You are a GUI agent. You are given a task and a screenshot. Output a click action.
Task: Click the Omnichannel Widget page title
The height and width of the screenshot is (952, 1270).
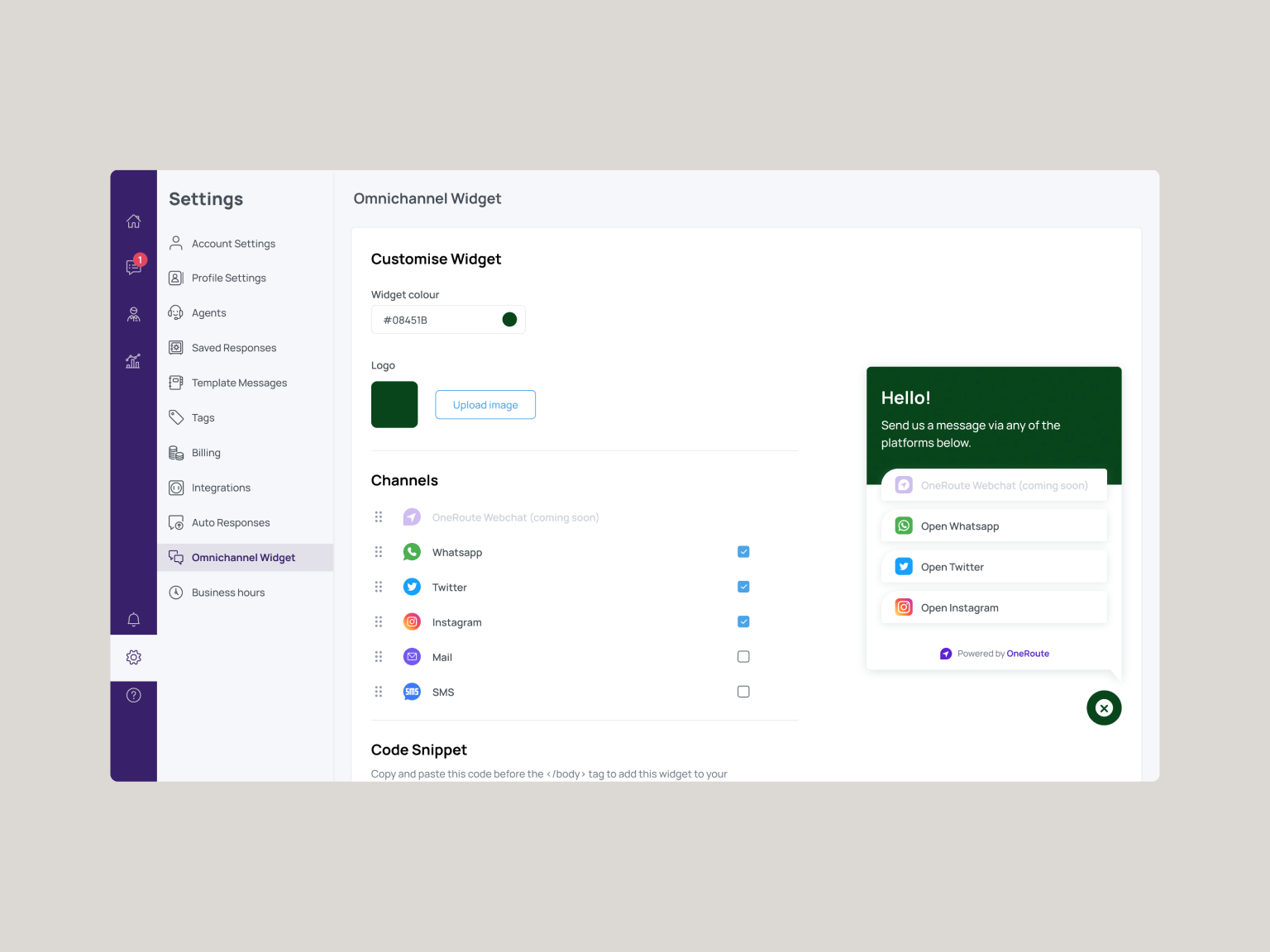[x=427, y=198]
